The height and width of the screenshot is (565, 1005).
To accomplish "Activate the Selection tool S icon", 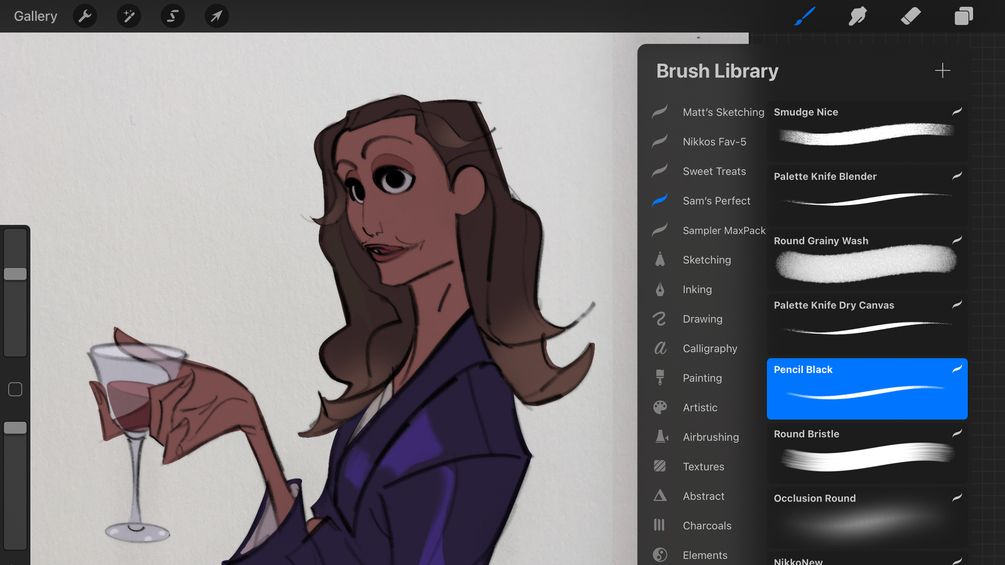I will 172,16.
